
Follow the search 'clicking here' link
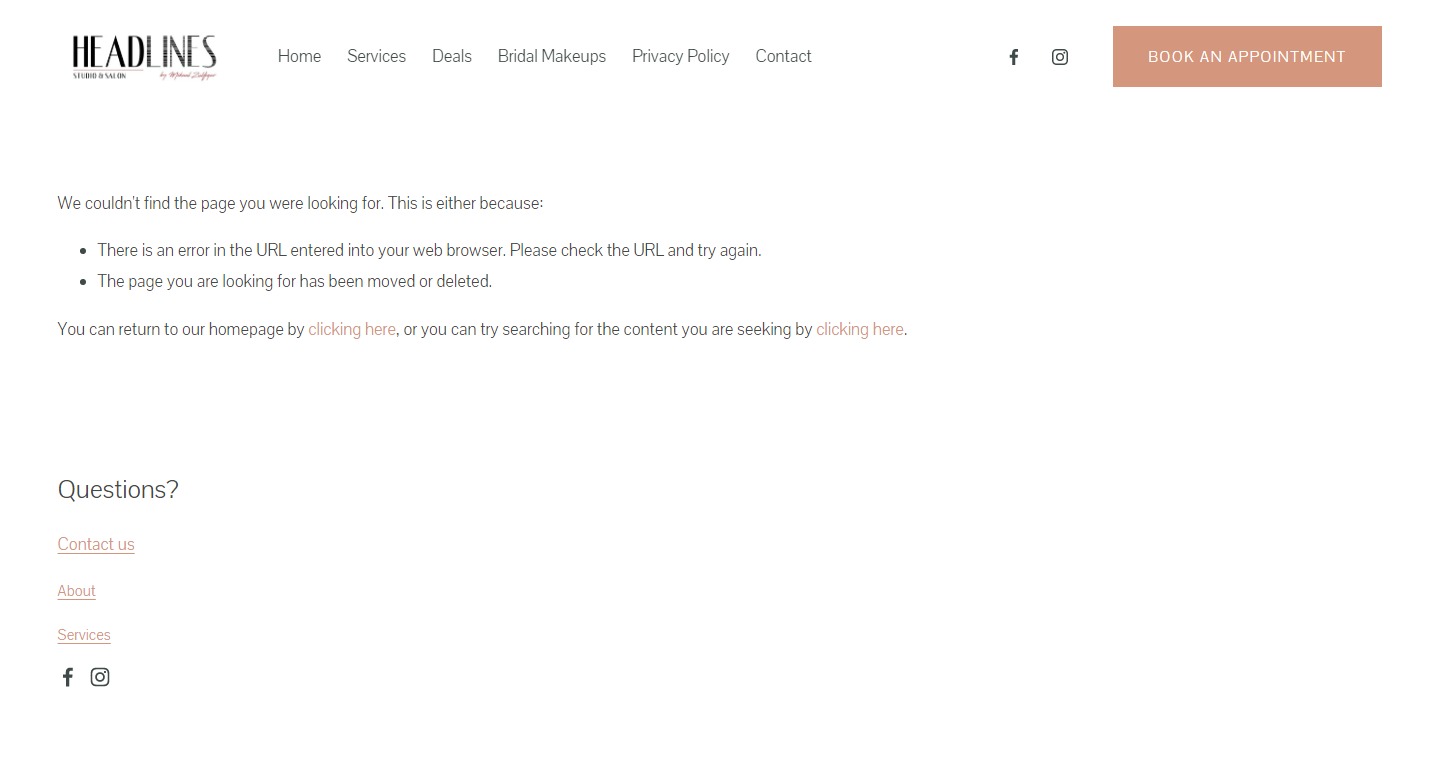click(859, 329)
